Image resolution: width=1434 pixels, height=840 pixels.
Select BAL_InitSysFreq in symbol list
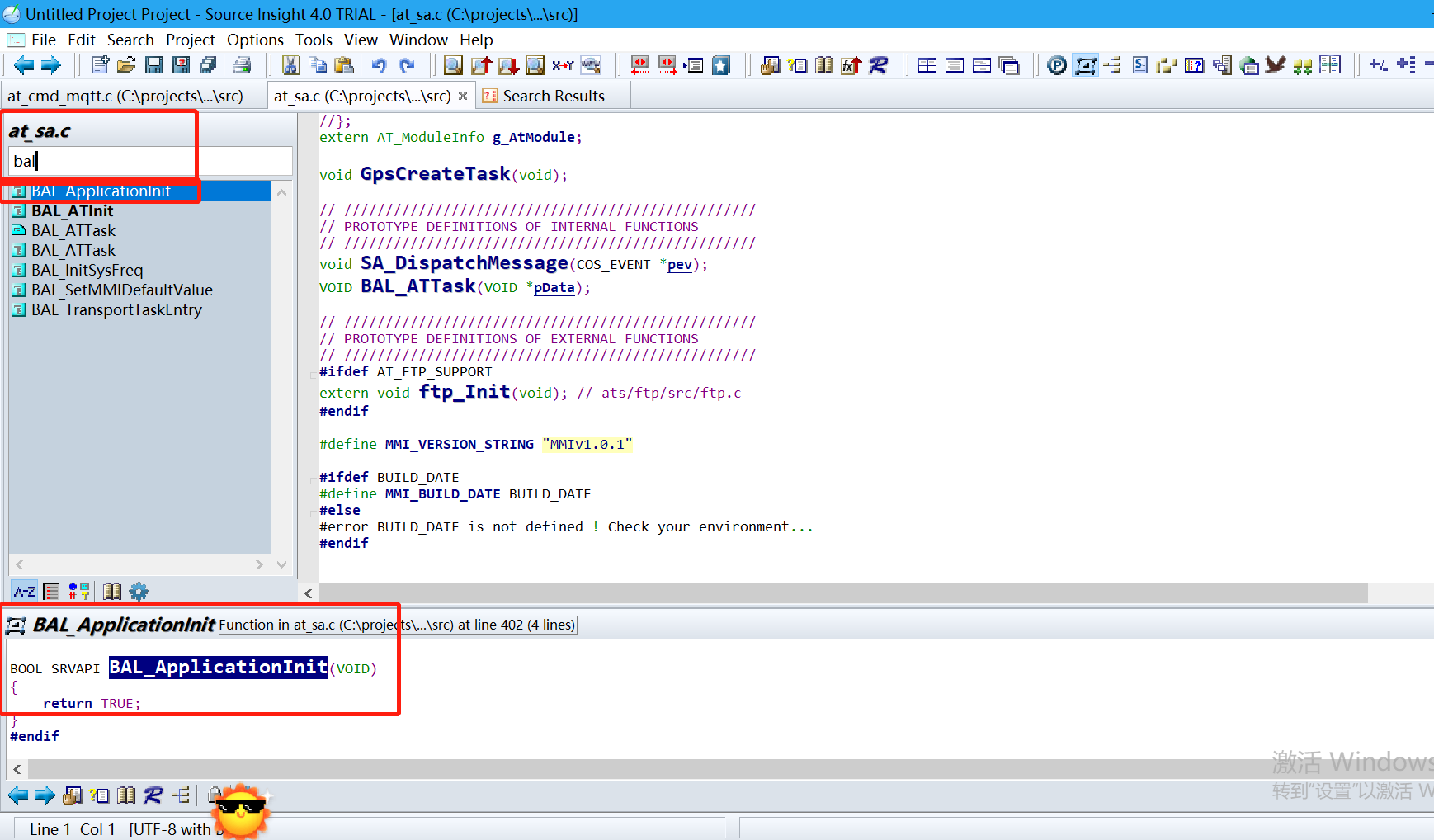87,270
